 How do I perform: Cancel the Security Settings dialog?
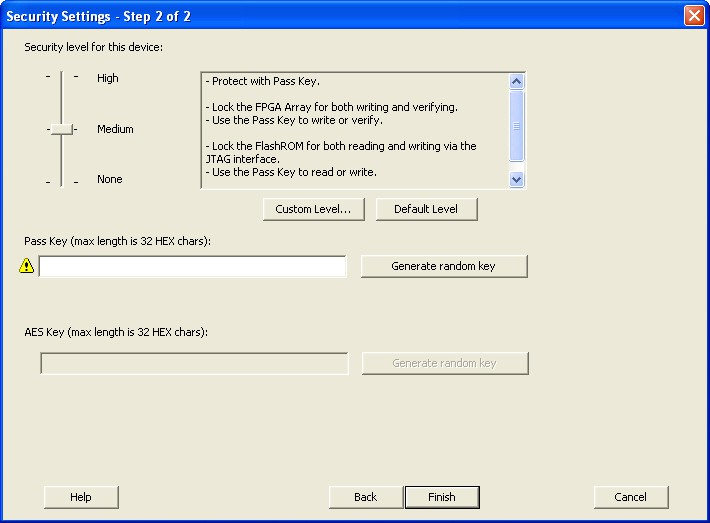click(x=631, y=497)
